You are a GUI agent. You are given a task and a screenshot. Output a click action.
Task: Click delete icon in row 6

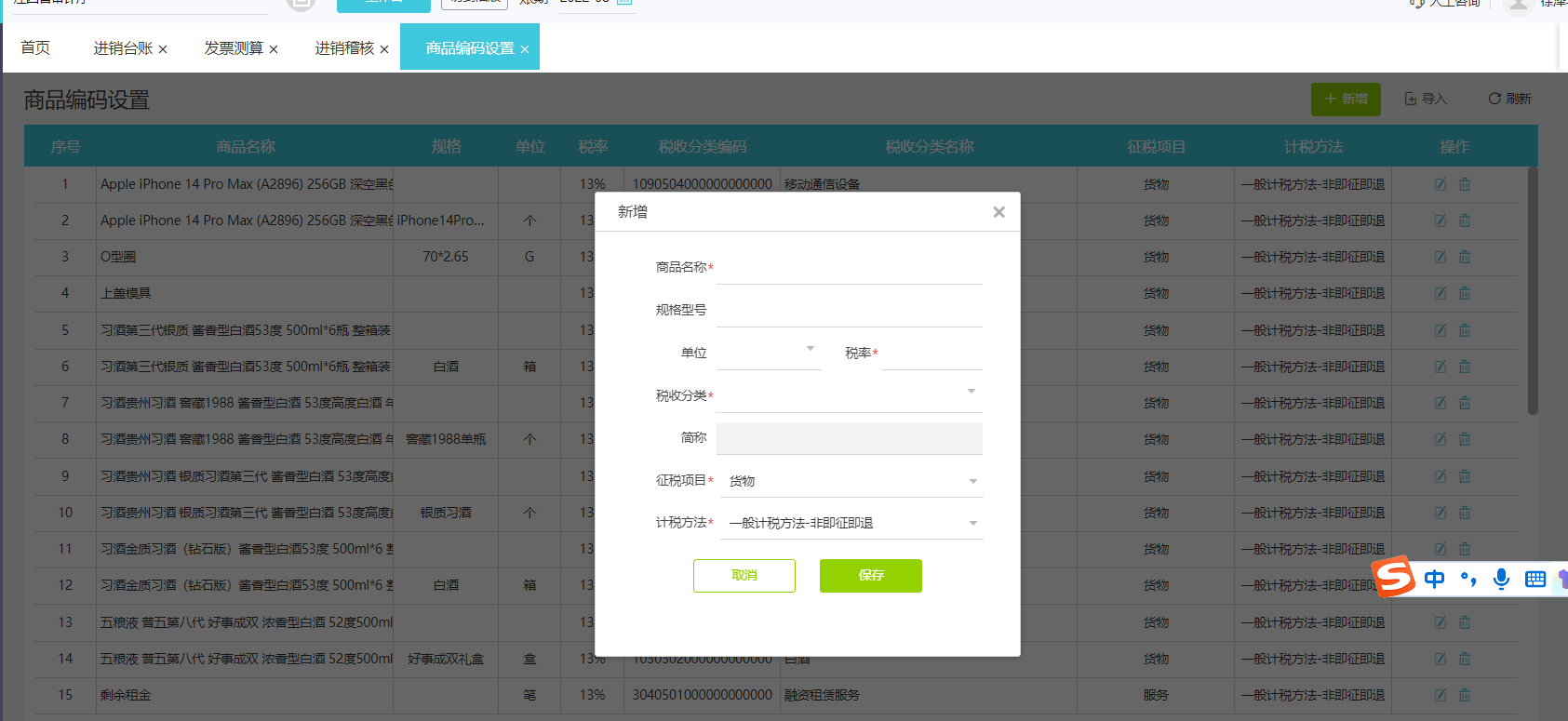[1465, 367]
